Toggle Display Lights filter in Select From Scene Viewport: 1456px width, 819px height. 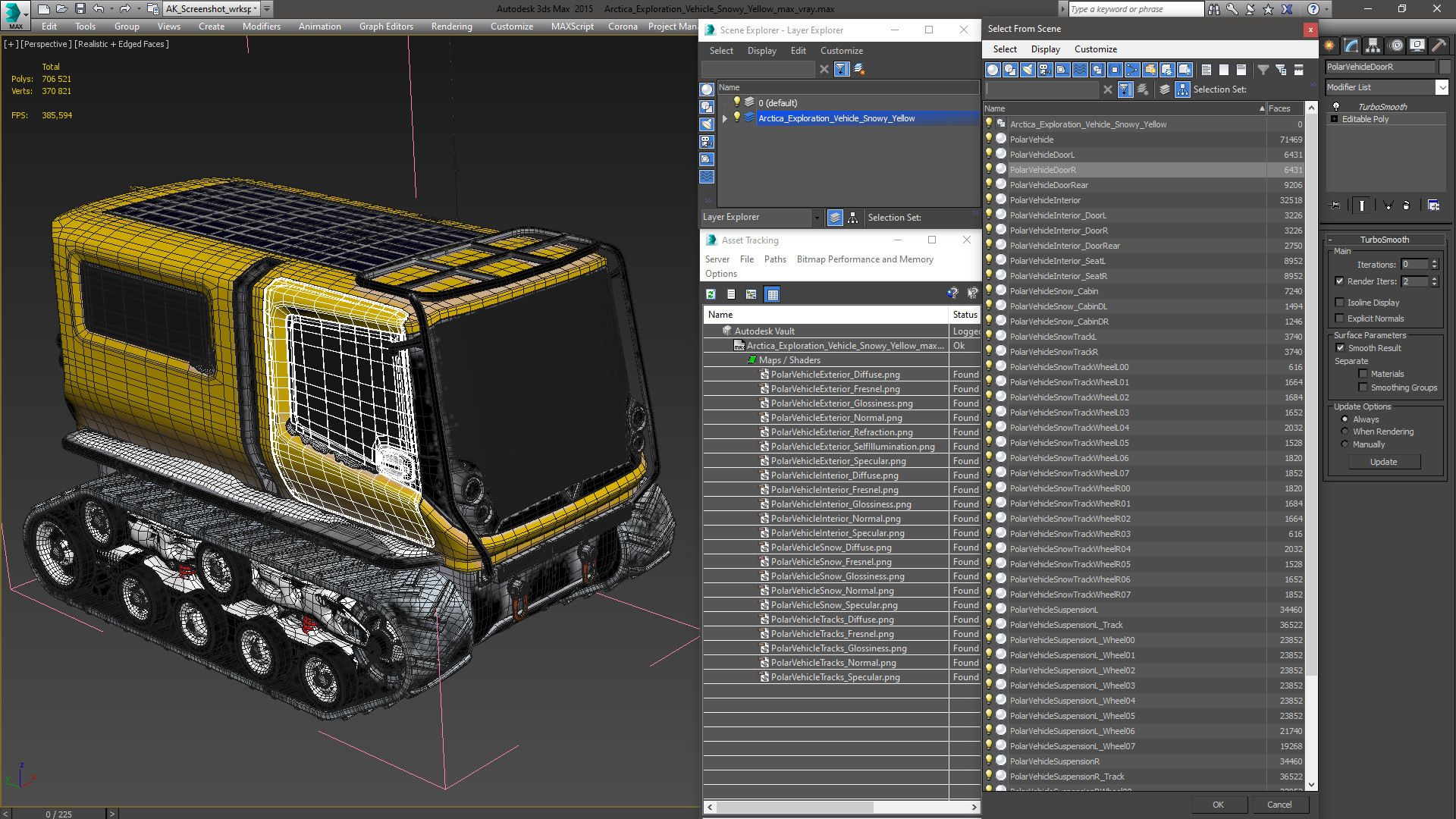pos(1028,70)
